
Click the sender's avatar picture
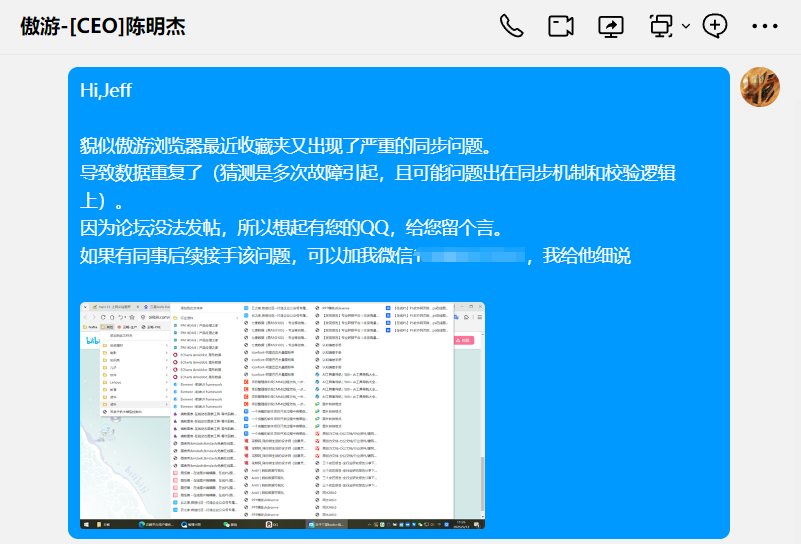pyautogui.click(x=760, y=87)
